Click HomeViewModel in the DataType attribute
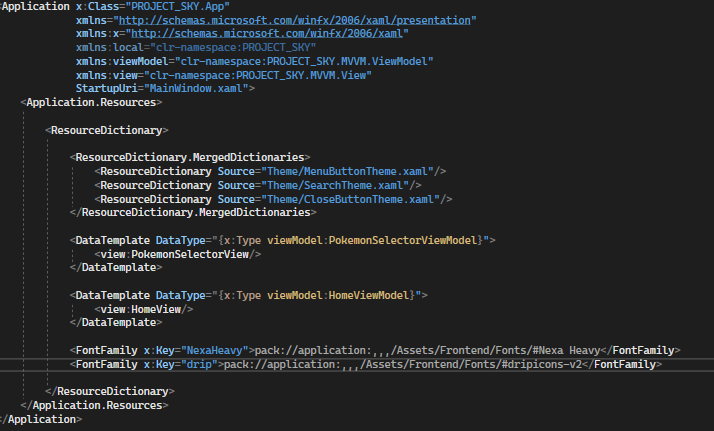The image size is (714, 431). tap(369, 295)
